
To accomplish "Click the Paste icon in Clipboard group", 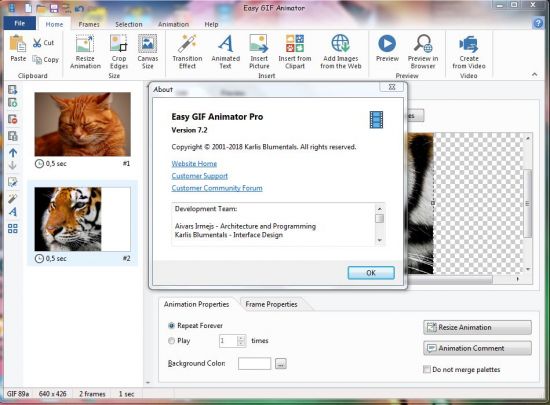I will point(18,44).
